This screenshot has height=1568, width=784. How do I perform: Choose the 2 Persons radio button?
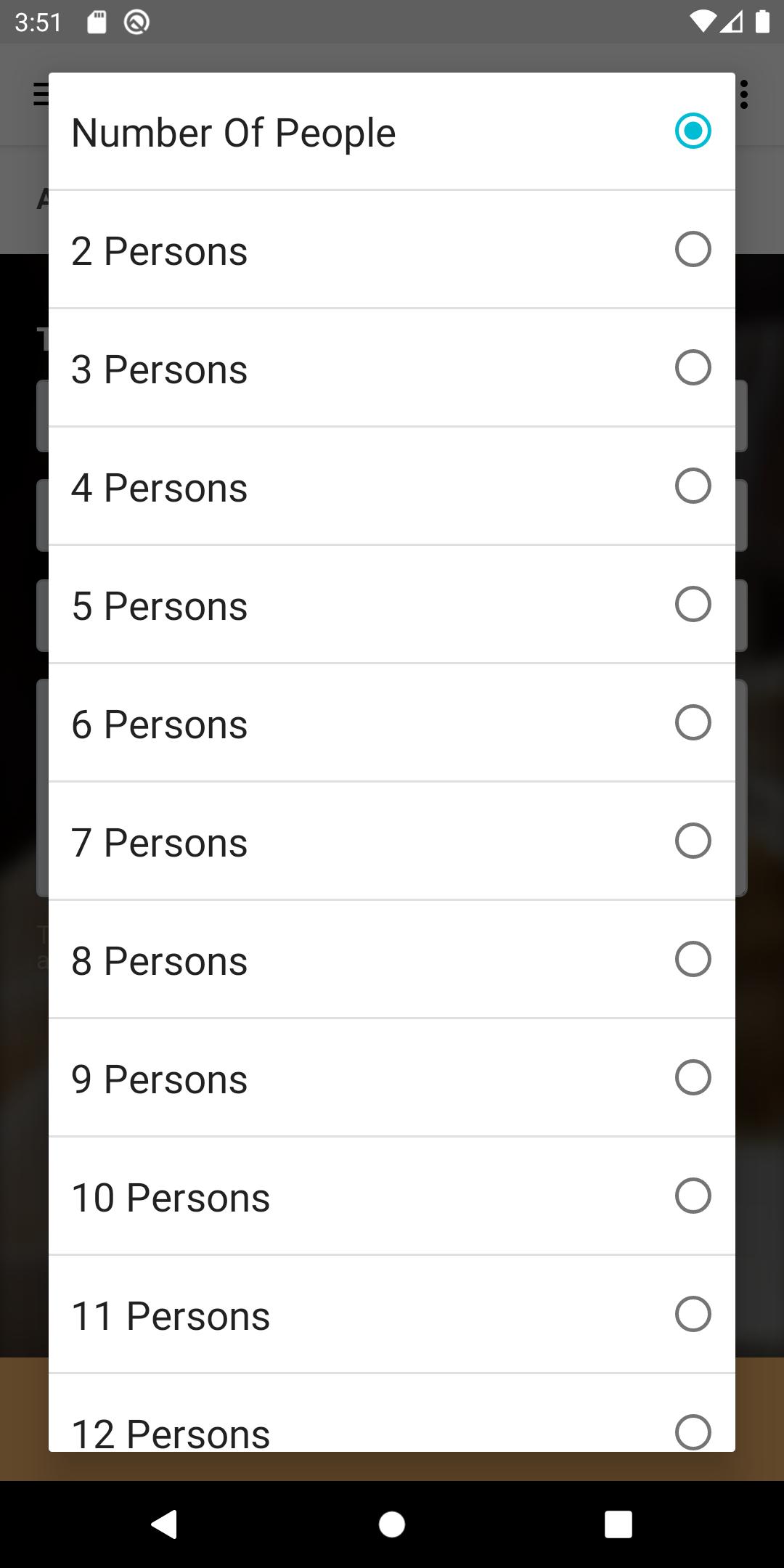[392, 250]
